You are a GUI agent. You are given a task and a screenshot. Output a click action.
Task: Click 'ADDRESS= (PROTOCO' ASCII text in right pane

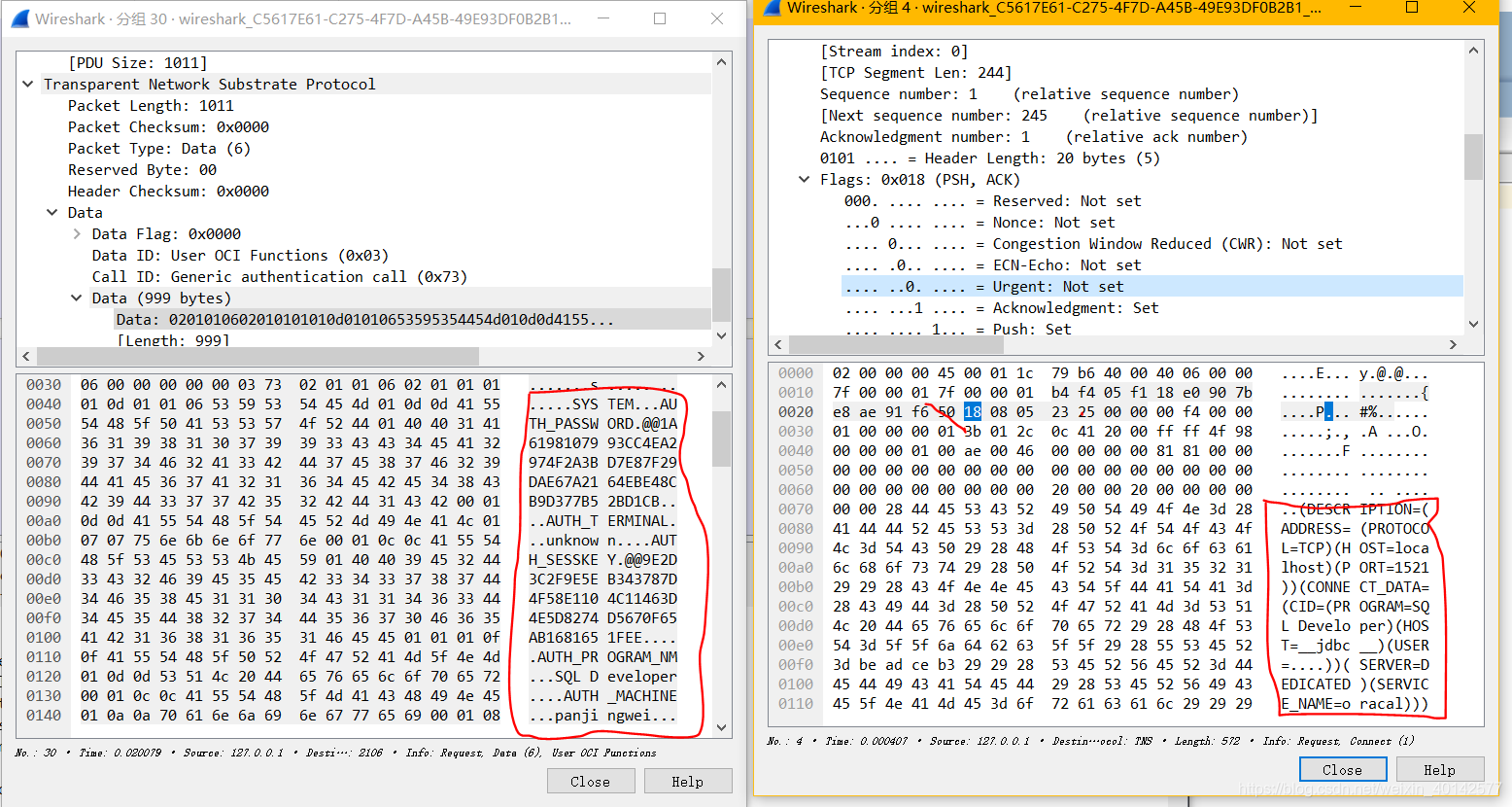pyautogui.click(x=1356, y=529)
